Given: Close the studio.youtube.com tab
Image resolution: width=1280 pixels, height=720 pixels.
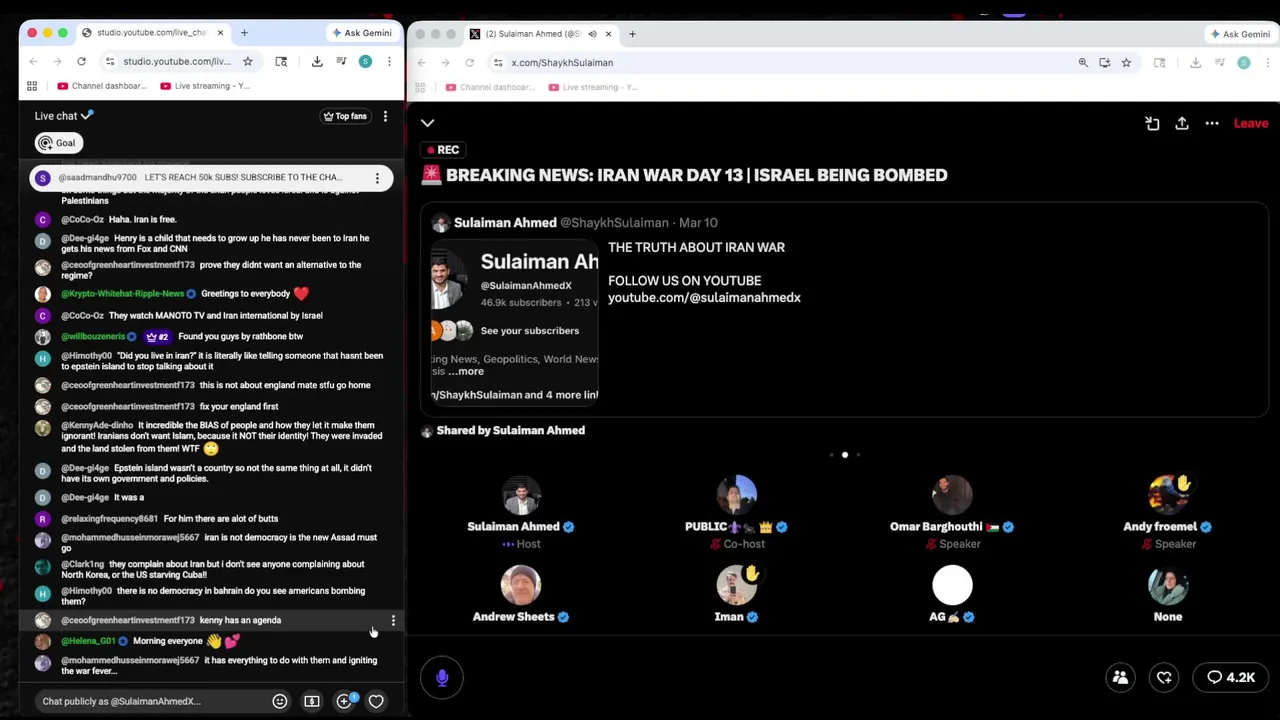Looking at the screenshot, I should click(220, 33).
